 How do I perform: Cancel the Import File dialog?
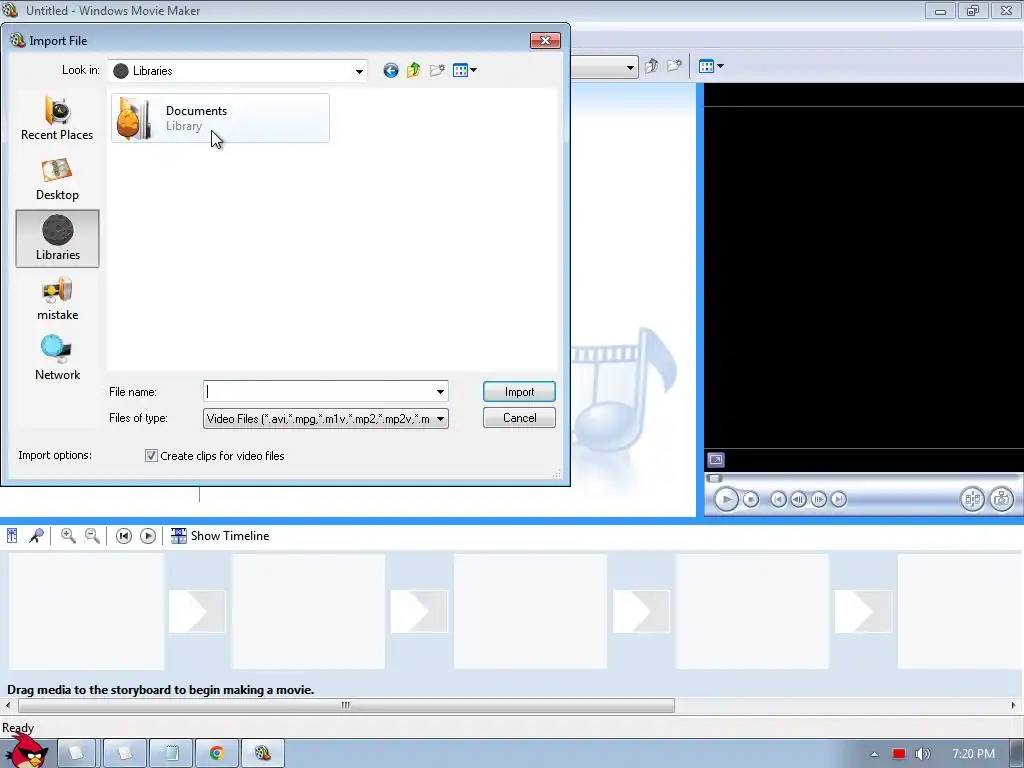click(519, 418)
